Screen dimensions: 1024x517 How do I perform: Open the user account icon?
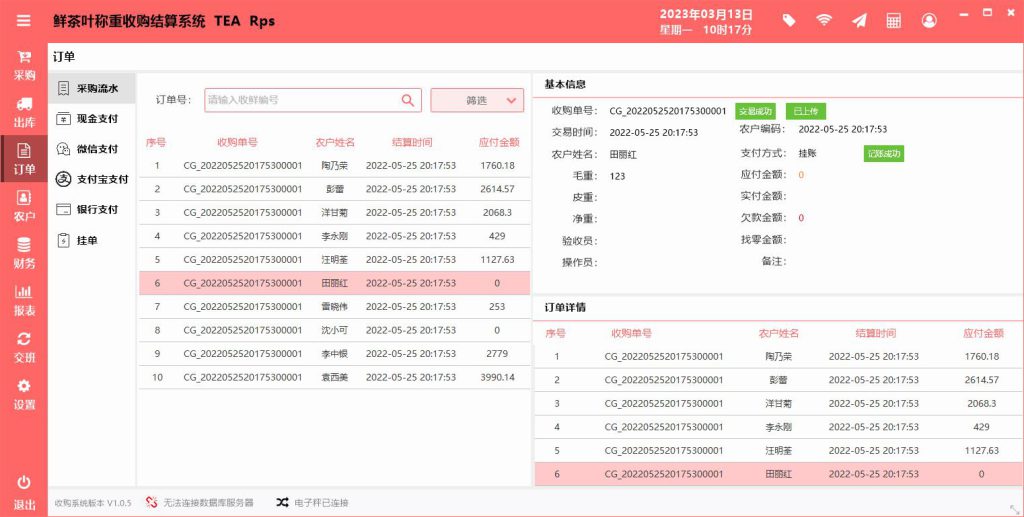pyautogui.click(x=929, y=20)
